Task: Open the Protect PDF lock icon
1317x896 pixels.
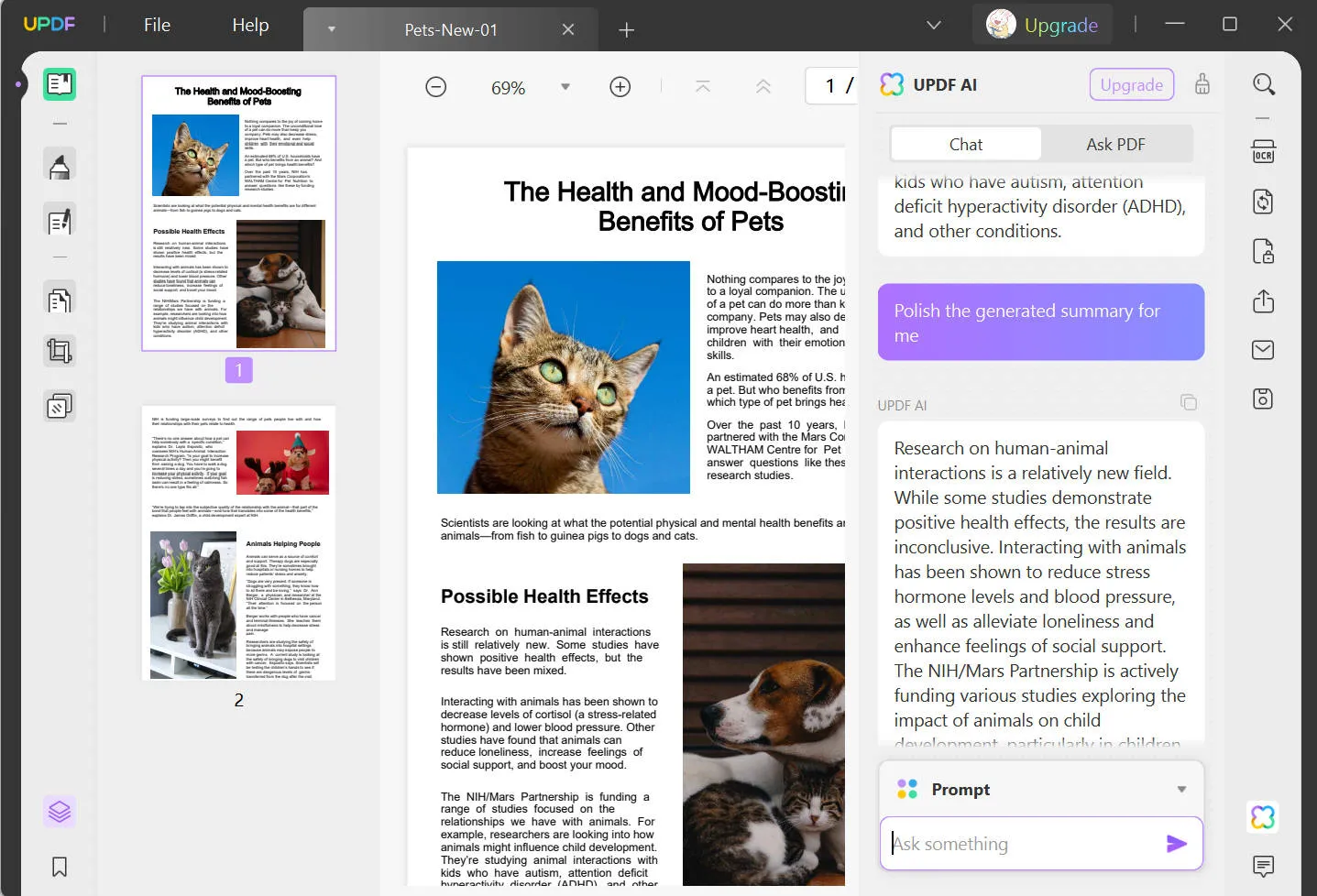Action: (1263, 251)
